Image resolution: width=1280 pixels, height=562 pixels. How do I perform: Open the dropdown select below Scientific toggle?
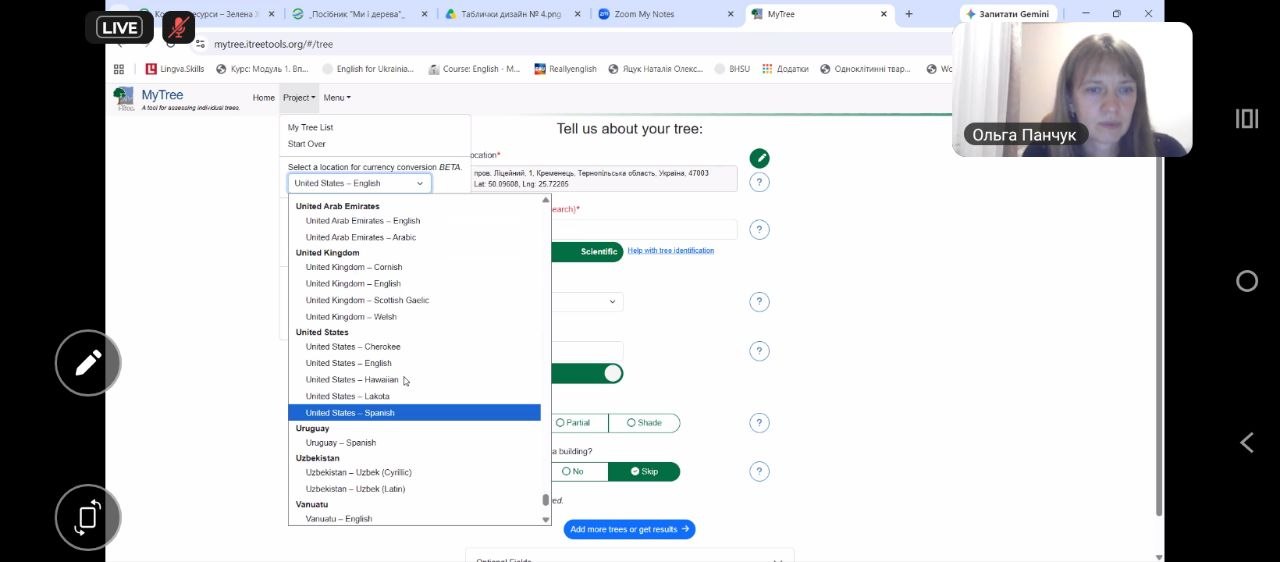click(587, 301)
